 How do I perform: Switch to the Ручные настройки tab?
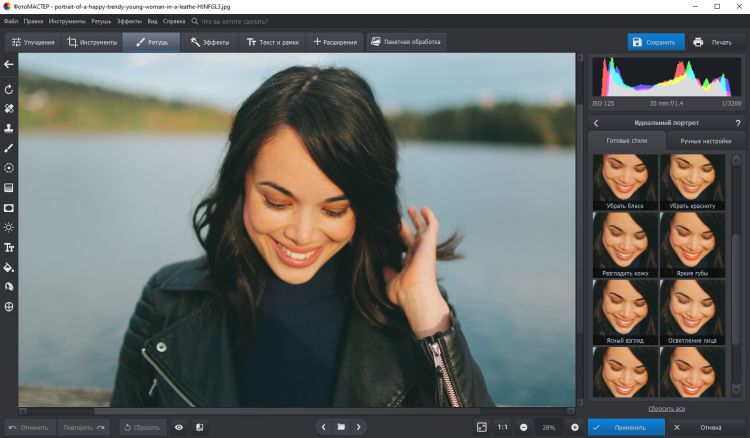point(706,141)
